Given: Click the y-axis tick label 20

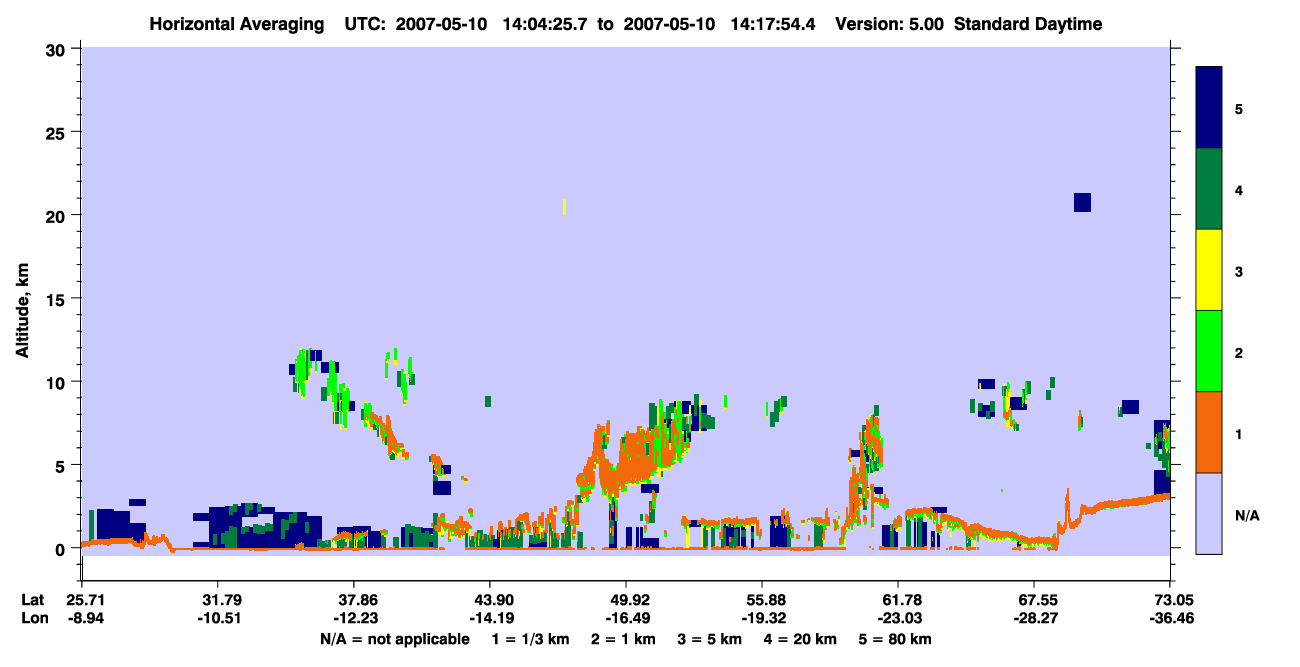Looking at the screenshot, I should pyautogui.click(x=58, y=215).
